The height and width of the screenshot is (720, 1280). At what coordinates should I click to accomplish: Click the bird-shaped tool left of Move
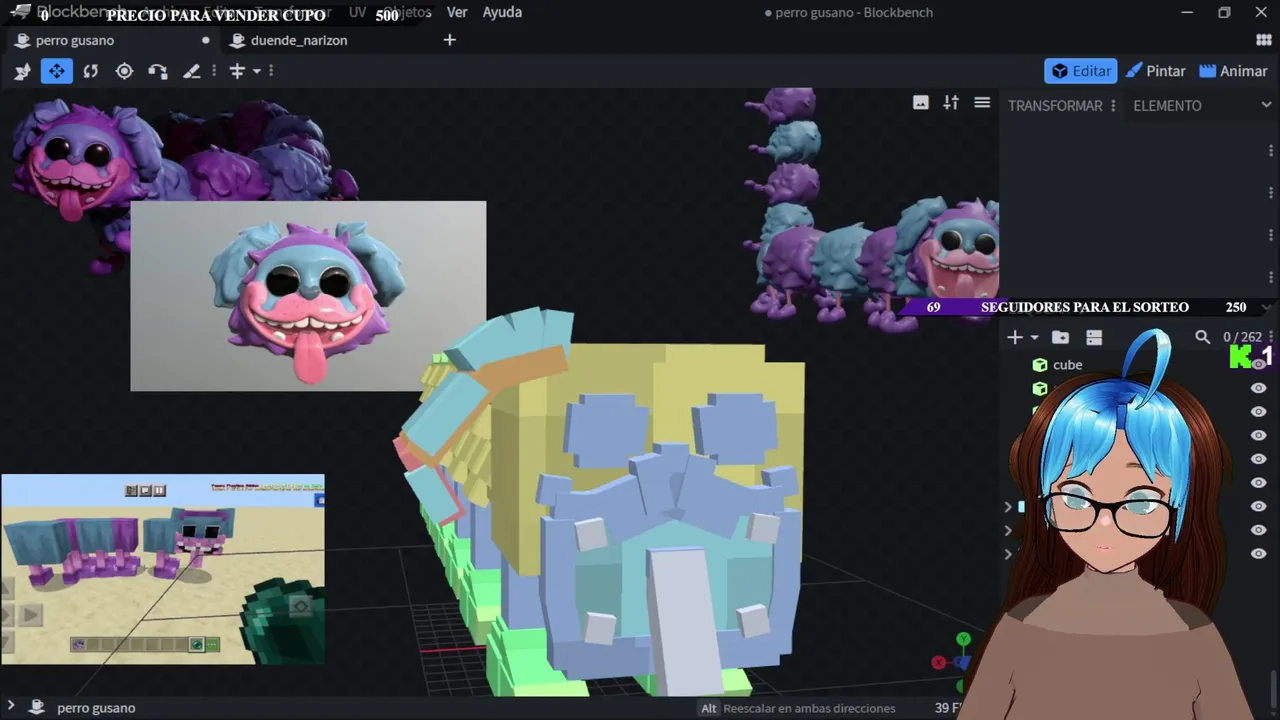point(23,71)
